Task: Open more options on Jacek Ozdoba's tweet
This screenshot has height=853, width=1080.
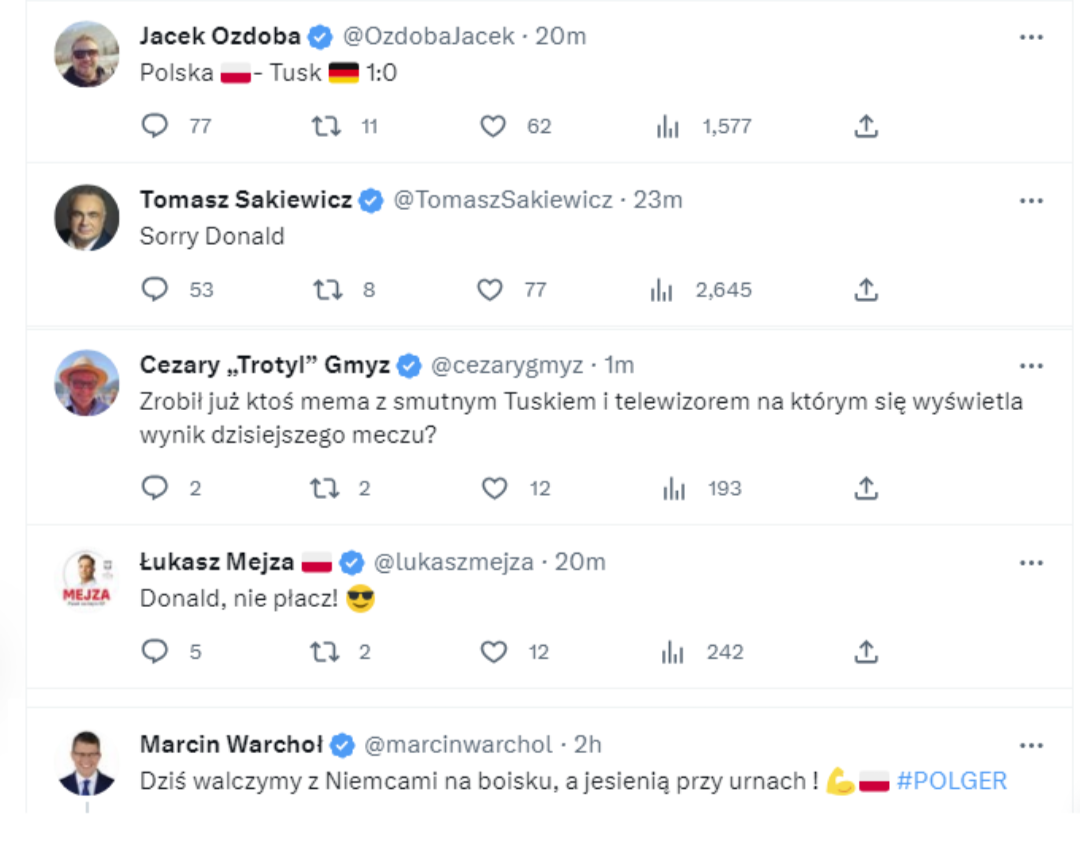Action: tap(1031, 37)
